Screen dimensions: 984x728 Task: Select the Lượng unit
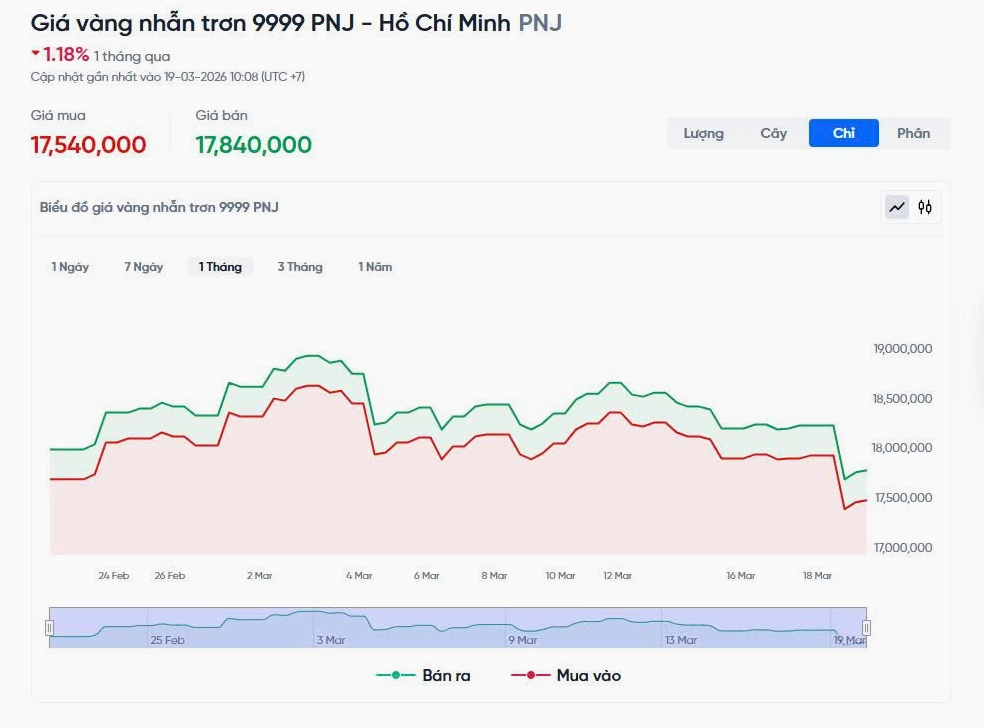tap(704, 132)
